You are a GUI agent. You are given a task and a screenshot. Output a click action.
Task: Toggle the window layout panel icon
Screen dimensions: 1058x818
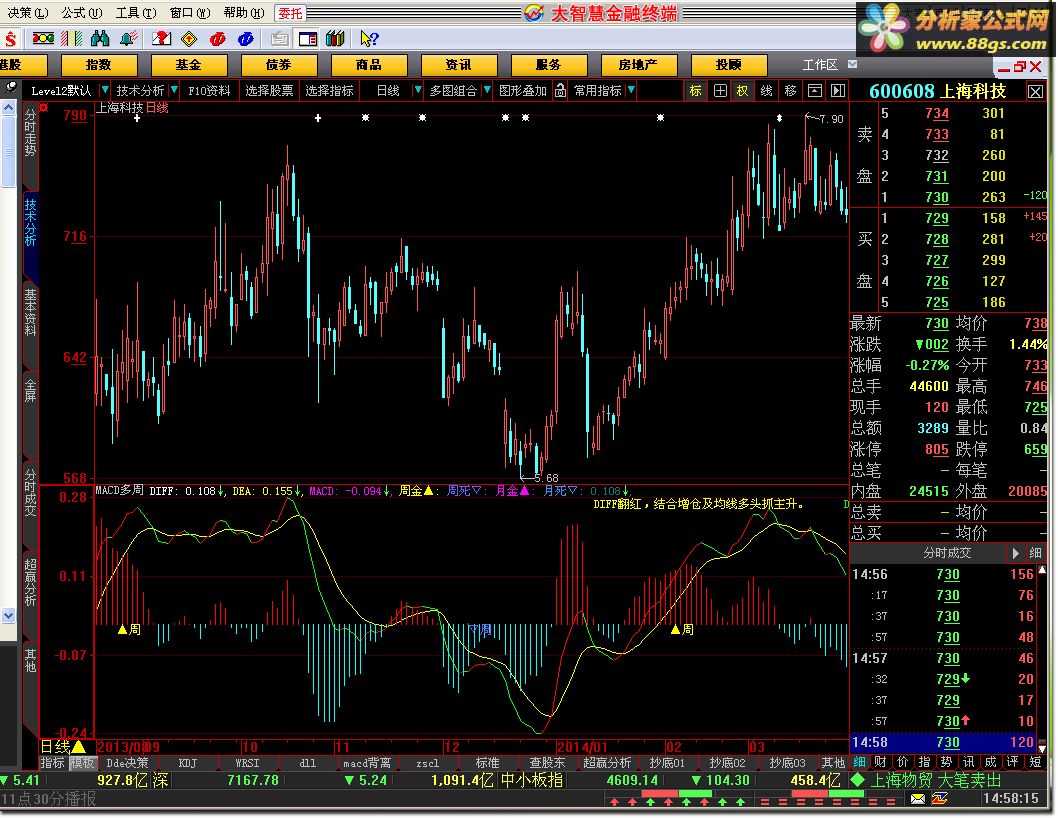click(x=308, y=39)
